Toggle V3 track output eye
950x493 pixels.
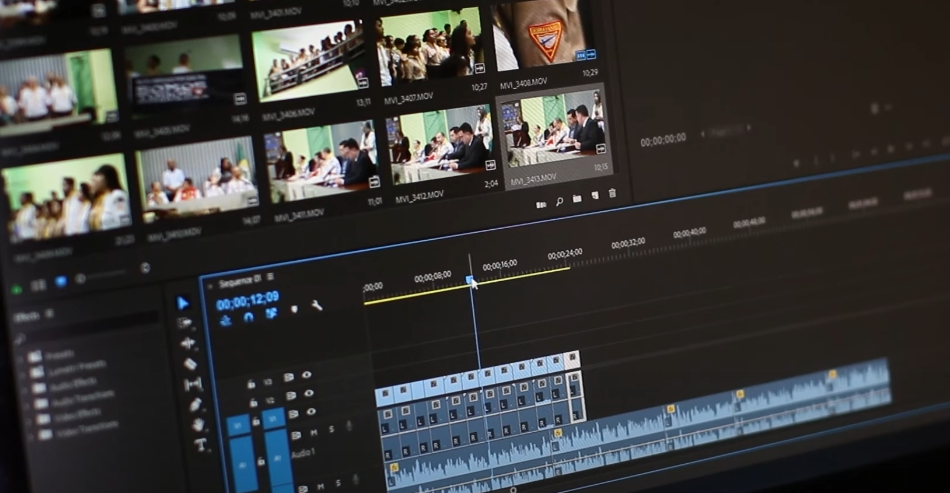point(307,375)
